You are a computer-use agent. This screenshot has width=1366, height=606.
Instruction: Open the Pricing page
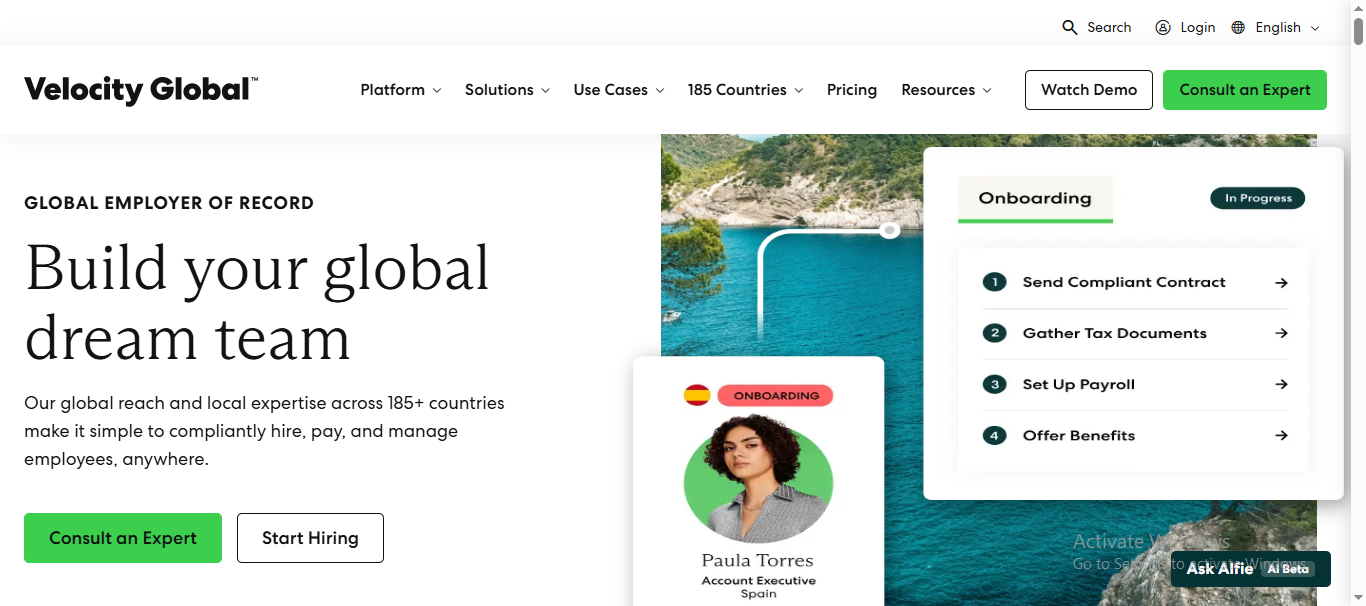coord(852,90)
